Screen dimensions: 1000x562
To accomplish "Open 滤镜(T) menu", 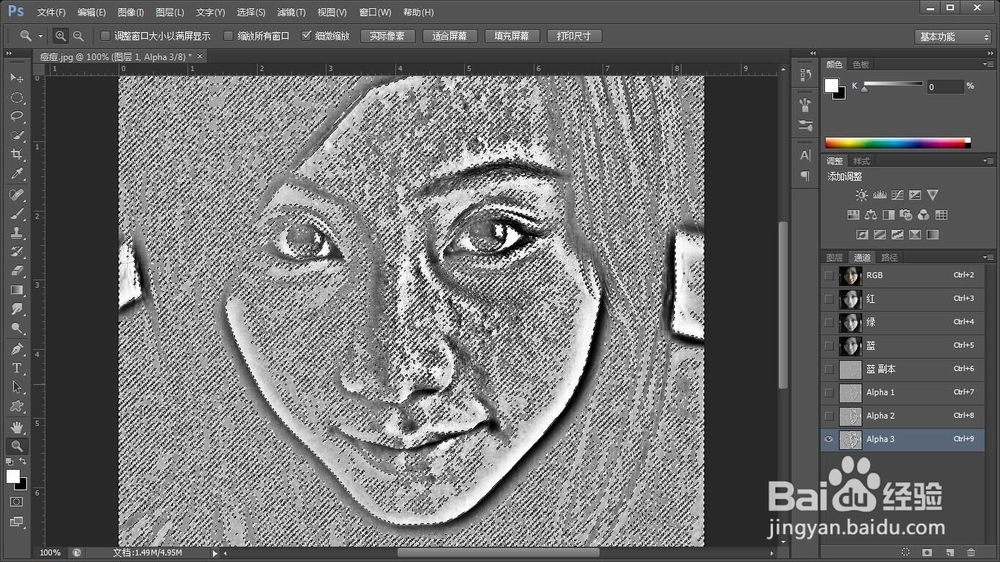I will point(291,12).
